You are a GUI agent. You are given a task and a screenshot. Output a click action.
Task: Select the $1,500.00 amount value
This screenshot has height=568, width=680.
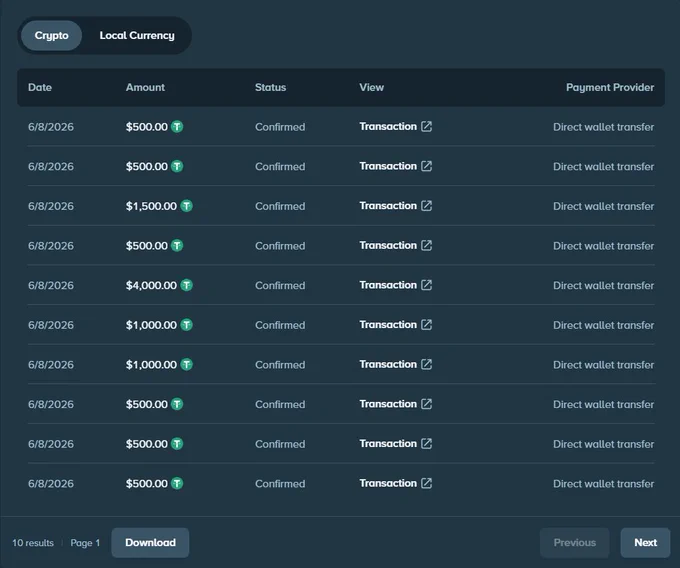click(151, 206)
